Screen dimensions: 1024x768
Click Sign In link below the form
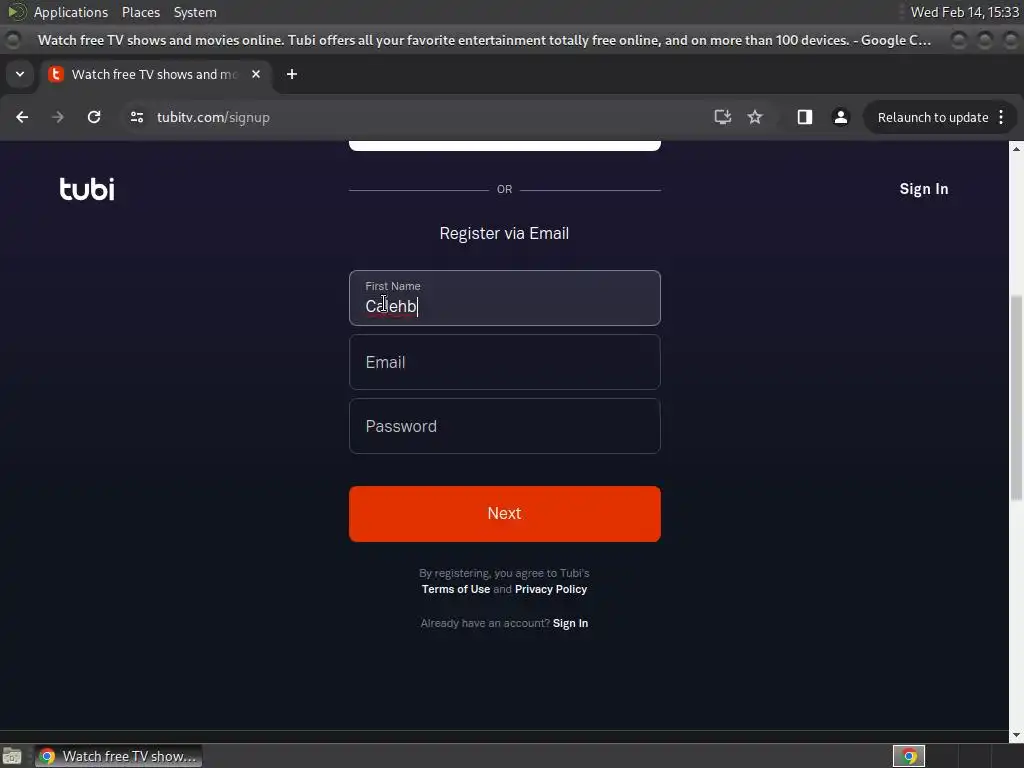pyautogui.click(x=570, y=623)
